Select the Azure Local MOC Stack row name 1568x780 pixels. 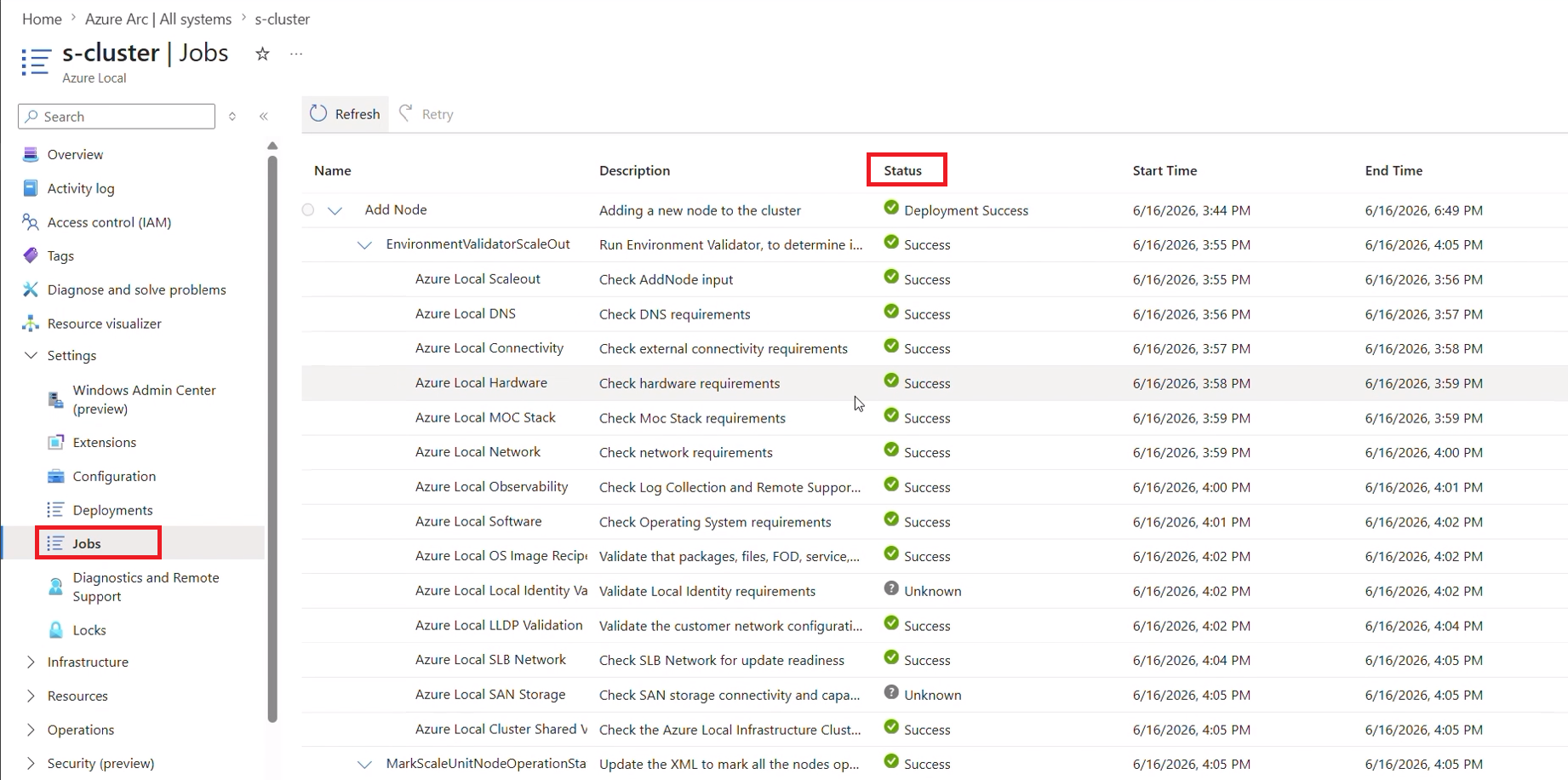tap(485, 418)
